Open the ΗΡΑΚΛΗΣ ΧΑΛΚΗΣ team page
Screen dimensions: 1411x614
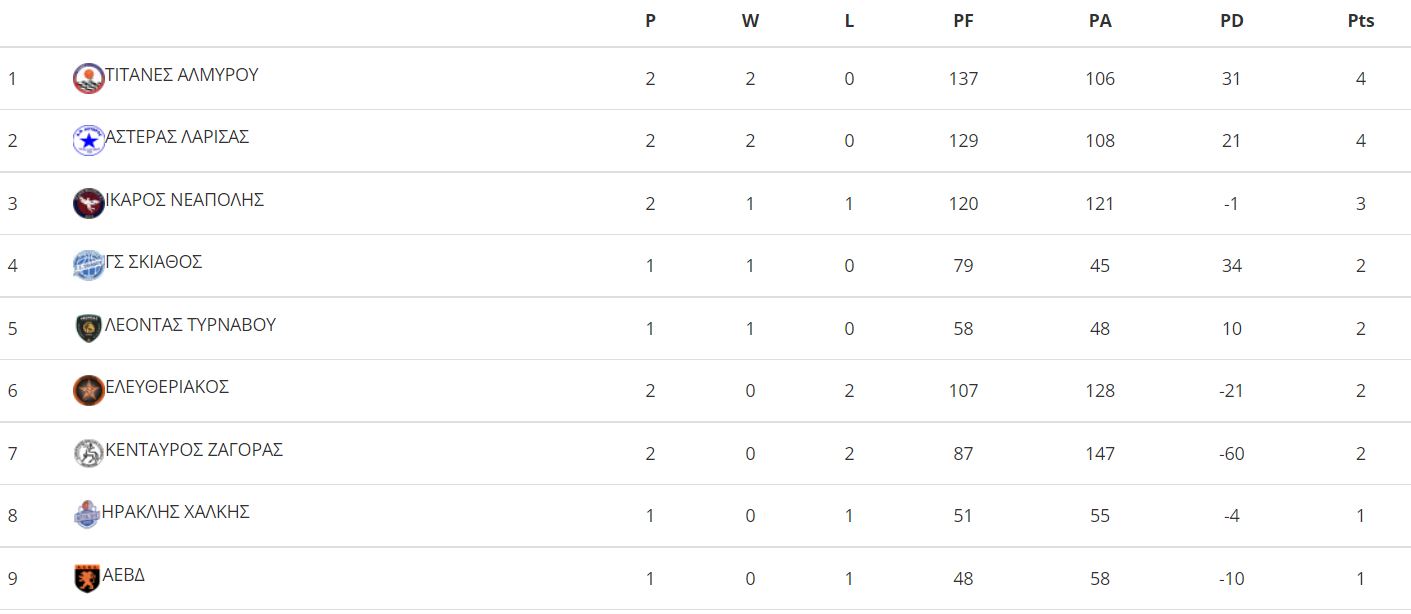176,512
